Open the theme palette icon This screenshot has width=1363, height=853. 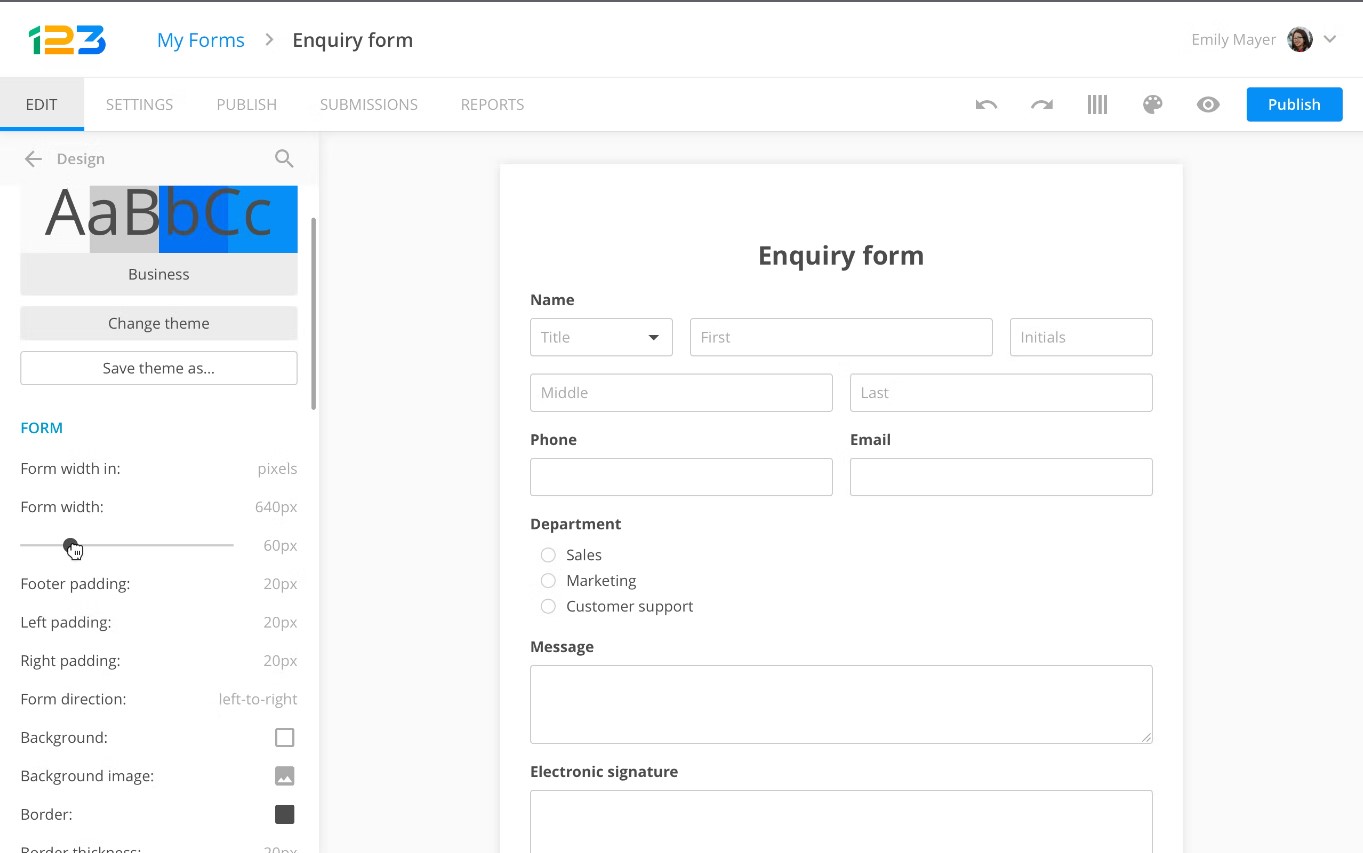point(1152,104)
